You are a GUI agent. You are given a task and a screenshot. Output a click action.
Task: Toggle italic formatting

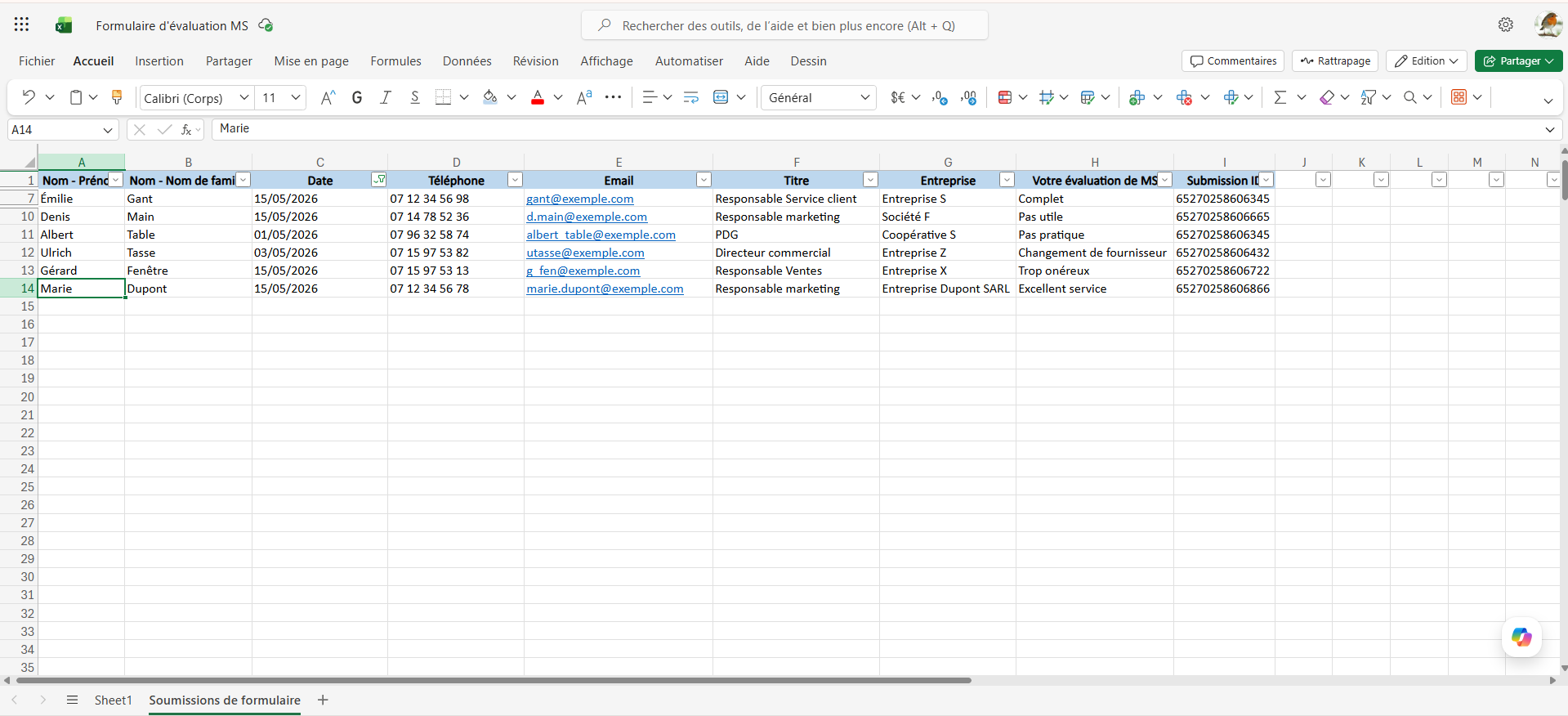tap(386, 97)
